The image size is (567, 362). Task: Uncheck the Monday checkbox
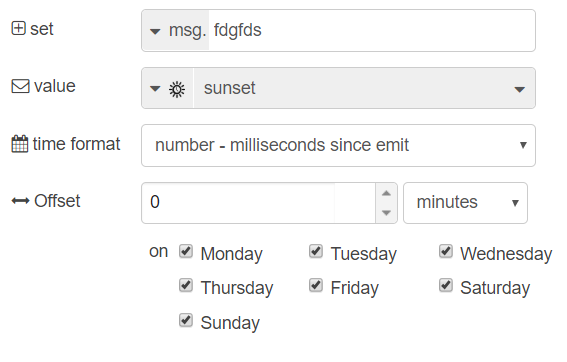pos(186,251)
